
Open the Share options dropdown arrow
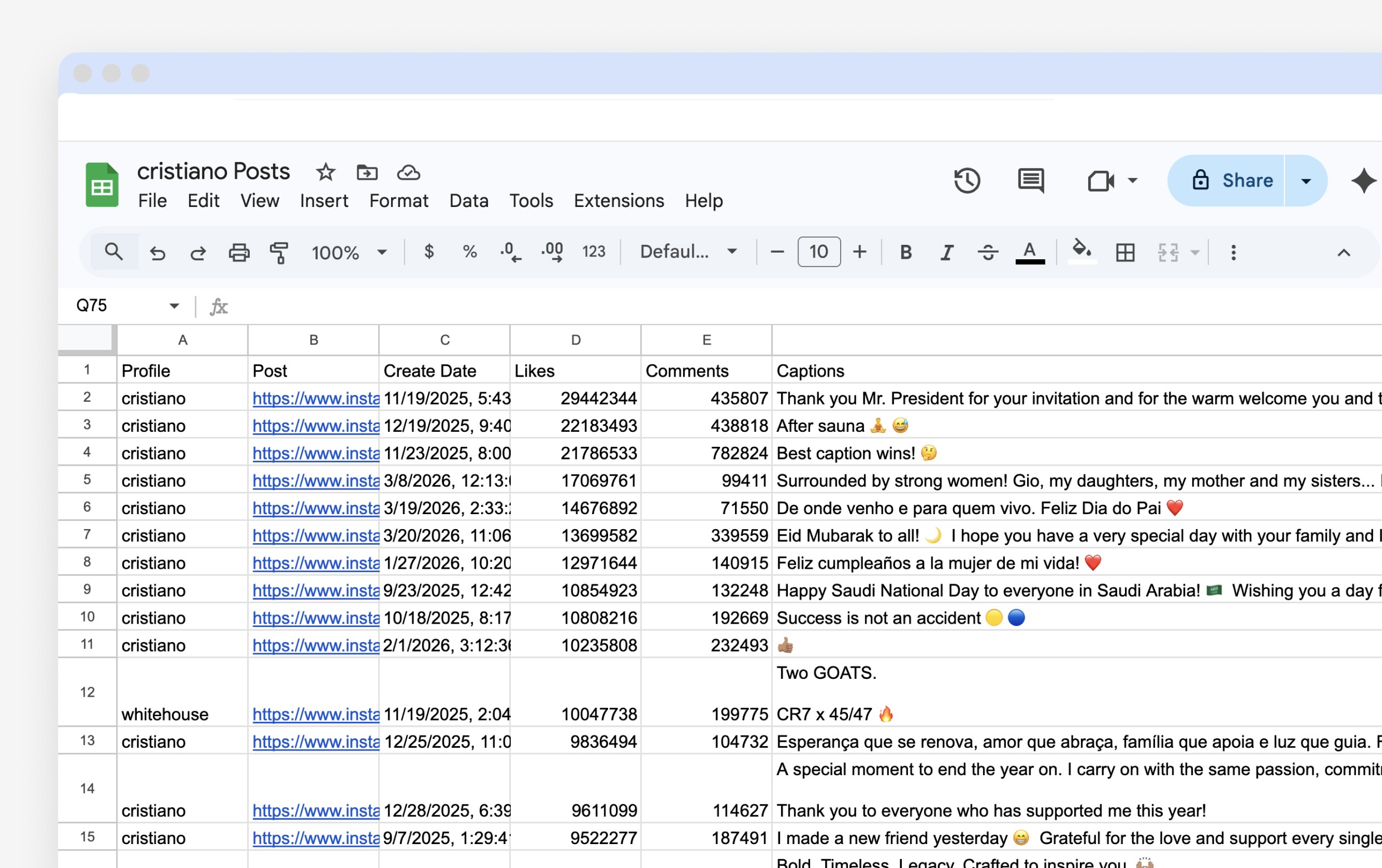pos(1306,181)
